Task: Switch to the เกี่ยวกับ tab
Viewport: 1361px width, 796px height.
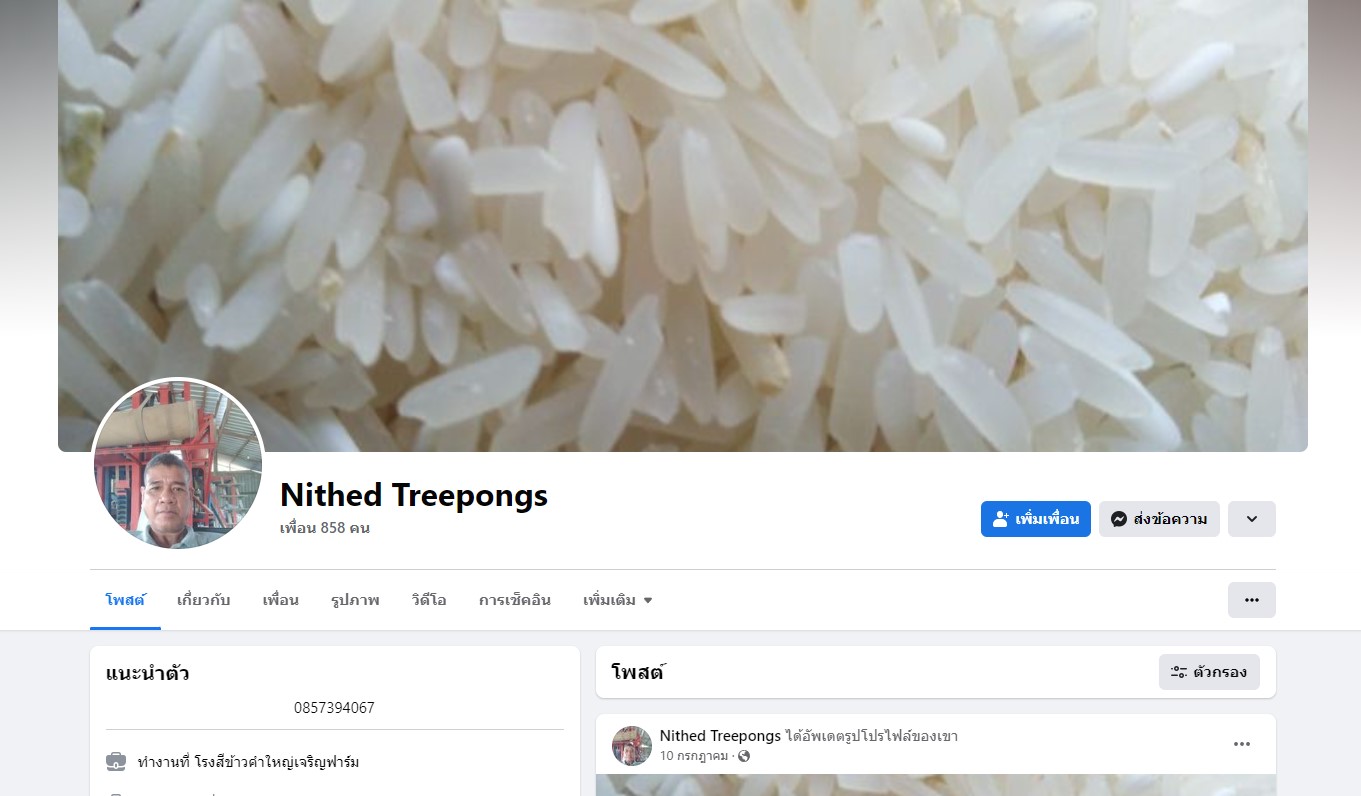Action: click(204, 600)
